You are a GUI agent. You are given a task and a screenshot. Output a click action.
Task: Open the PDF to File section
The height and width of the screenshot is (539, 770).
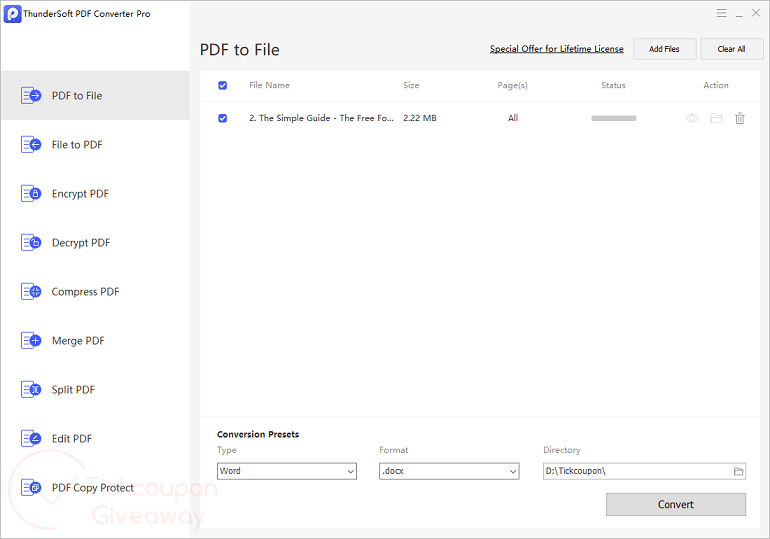[95, 95]
